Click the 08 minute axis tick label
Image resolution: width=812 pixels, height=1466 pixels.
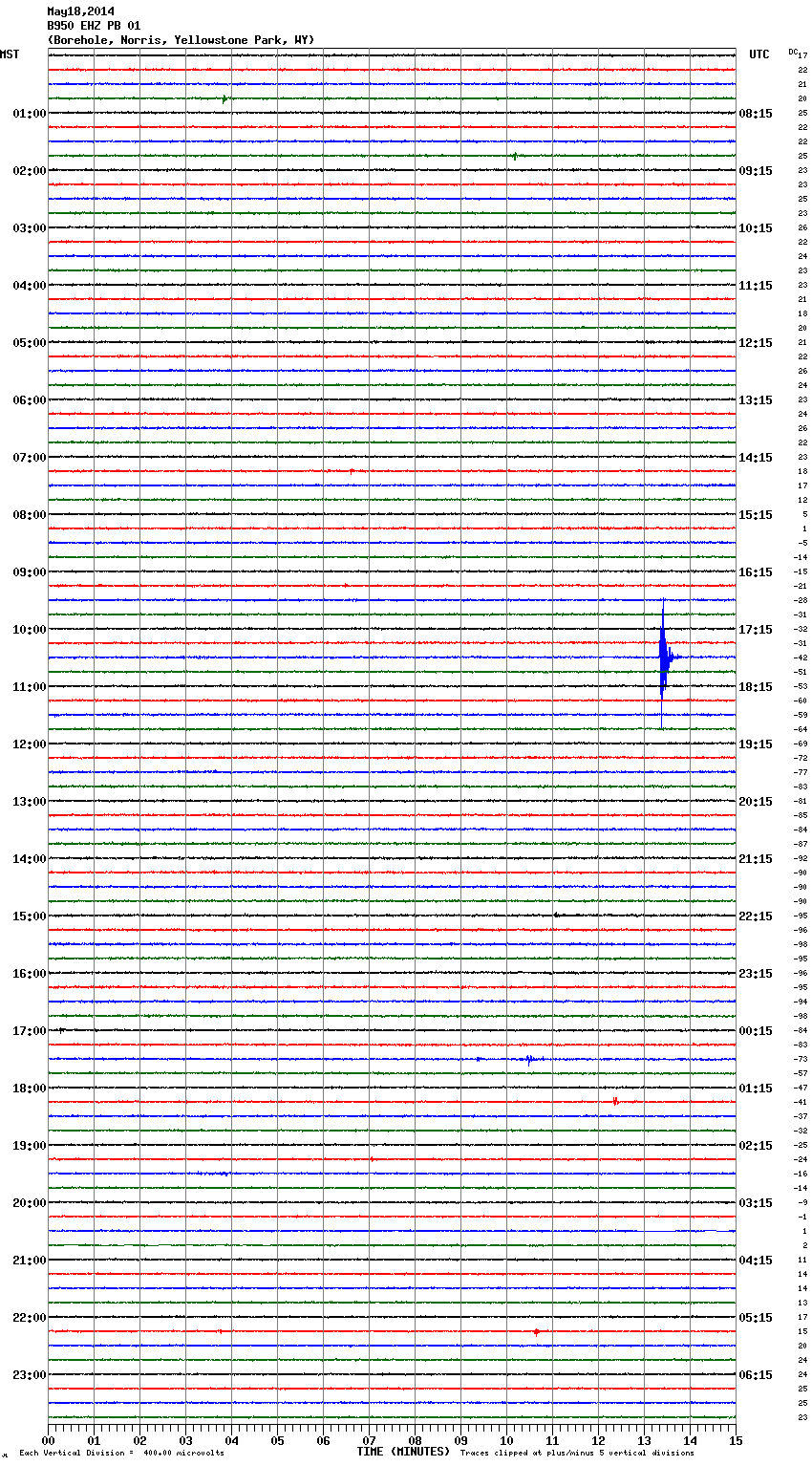point(415,1440)
